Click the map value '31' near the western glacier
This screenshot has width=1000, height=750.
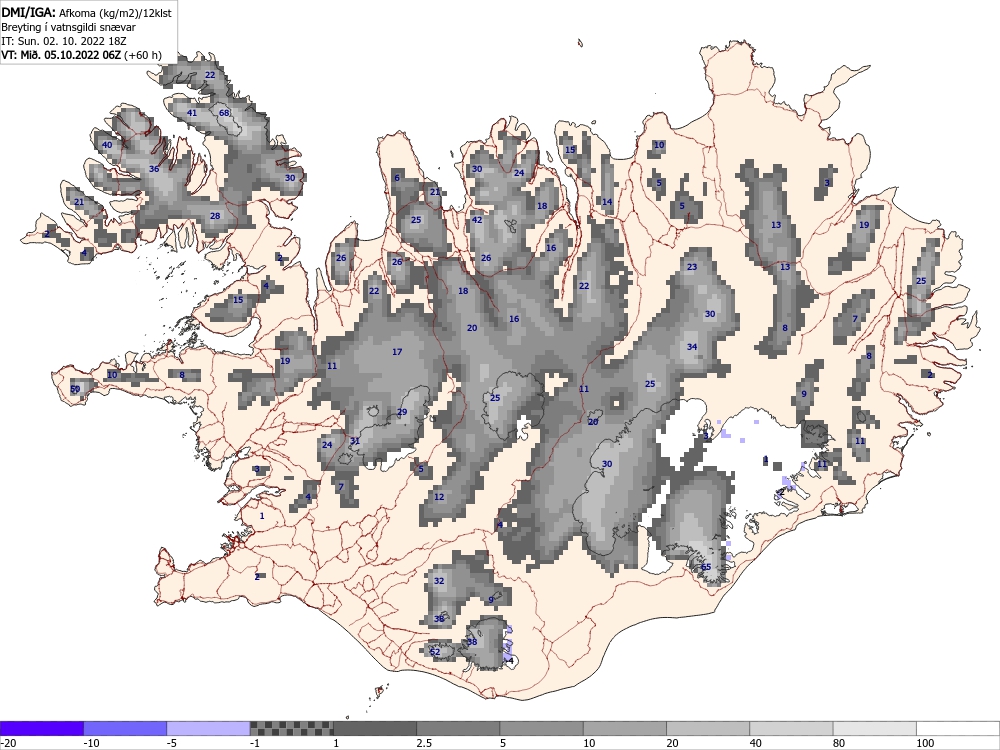tap(355, 441)
